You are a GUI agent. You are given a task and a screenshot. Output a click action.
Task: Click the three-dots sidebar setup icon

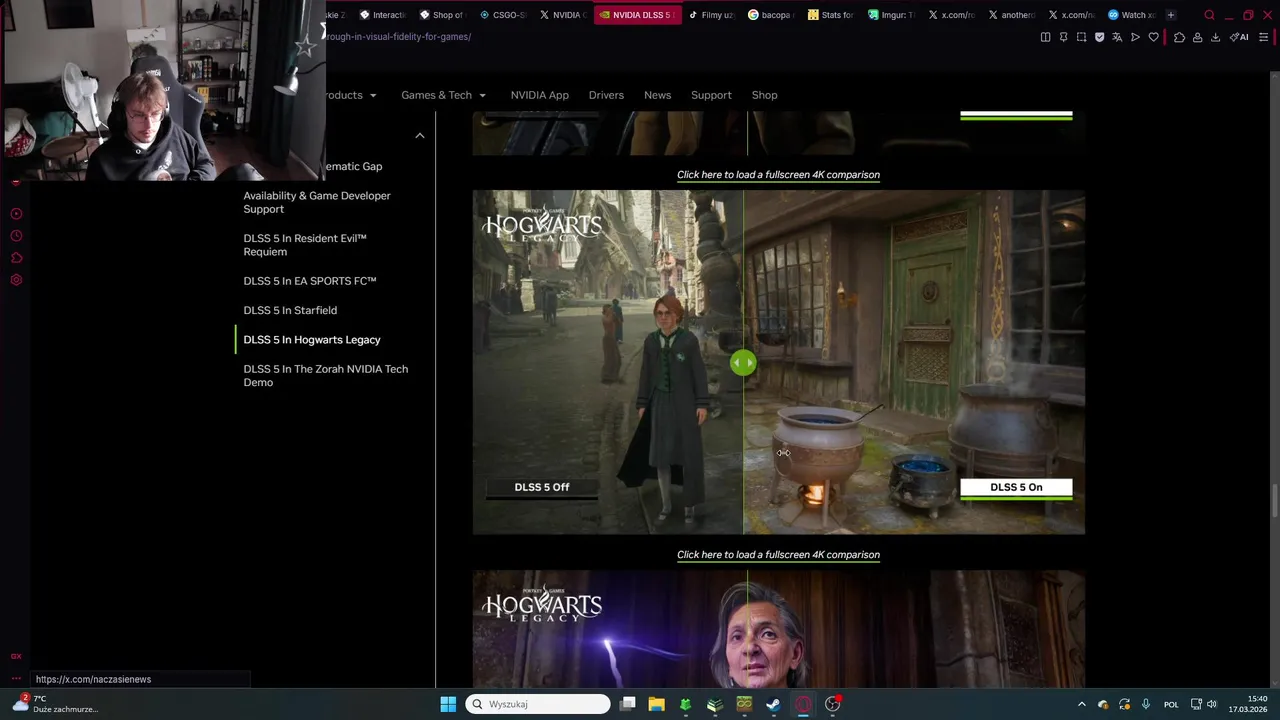16,679
